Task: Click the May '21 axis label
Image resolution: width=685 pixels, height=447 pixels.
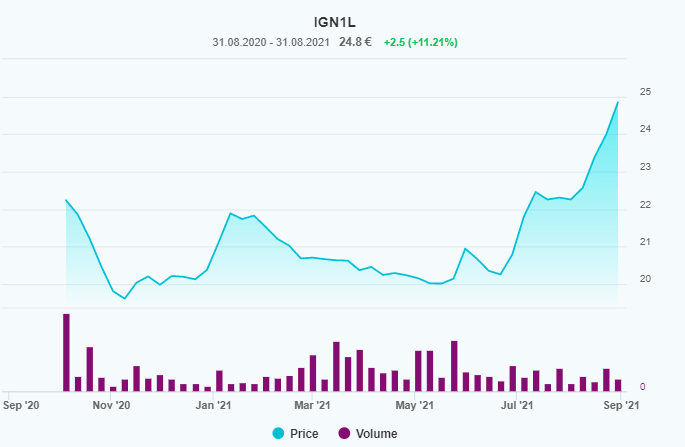Action: point(415,405)
